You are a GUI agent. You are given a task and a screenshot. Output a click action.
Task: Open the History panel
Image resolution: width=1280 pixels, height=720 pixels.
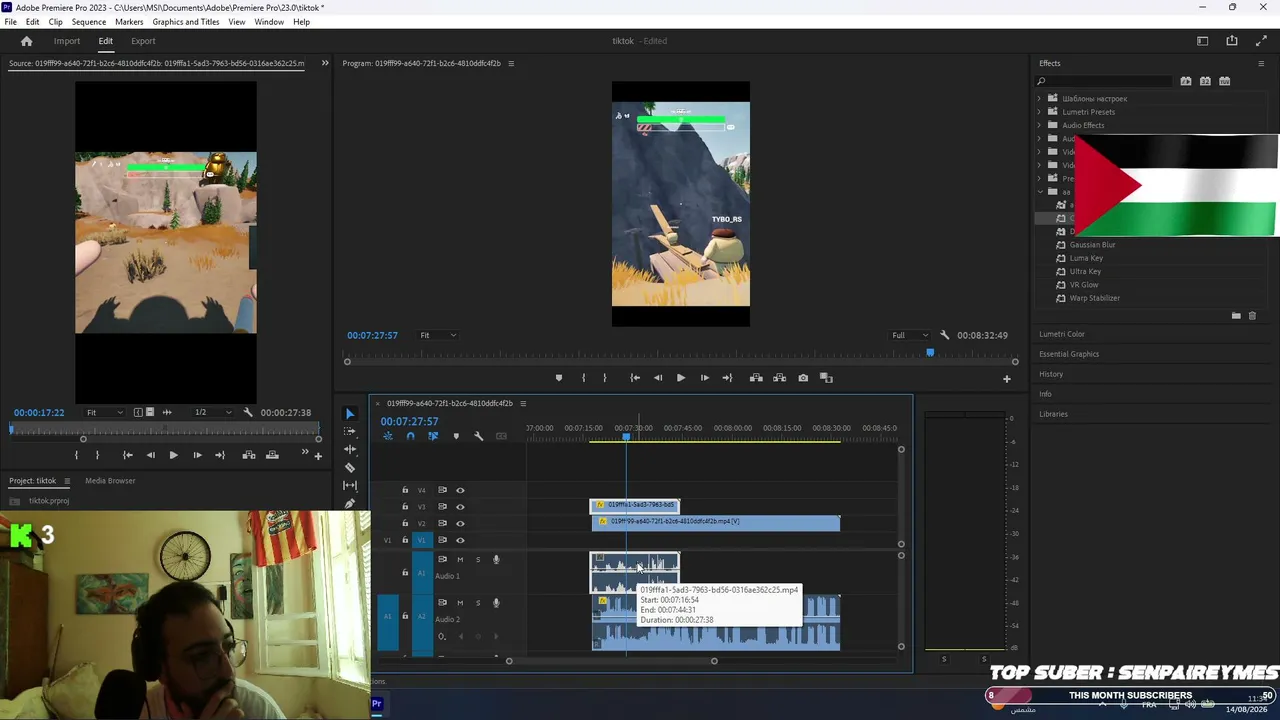pos(1051,374)
